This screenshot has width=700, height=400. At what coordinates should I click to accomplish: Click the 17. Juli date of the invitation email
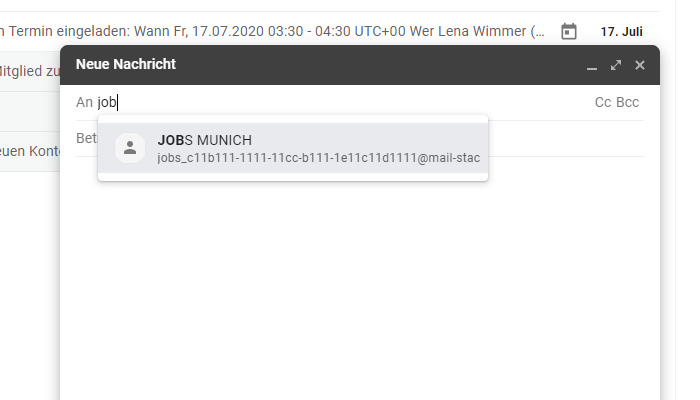621,32
